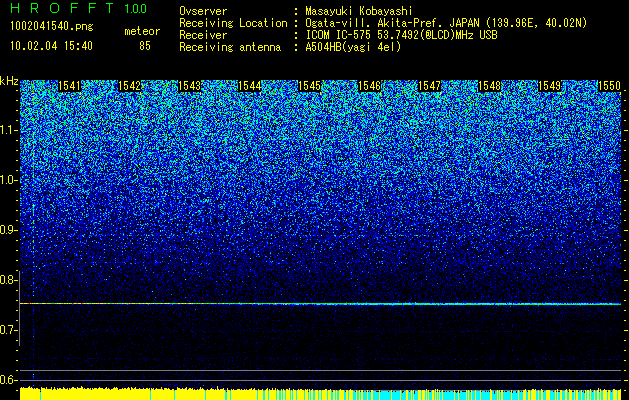Image resolution: width=629 pixels, height=400 pixels.
Task: Click the 1546 time marker
Action: click(369, 86)
